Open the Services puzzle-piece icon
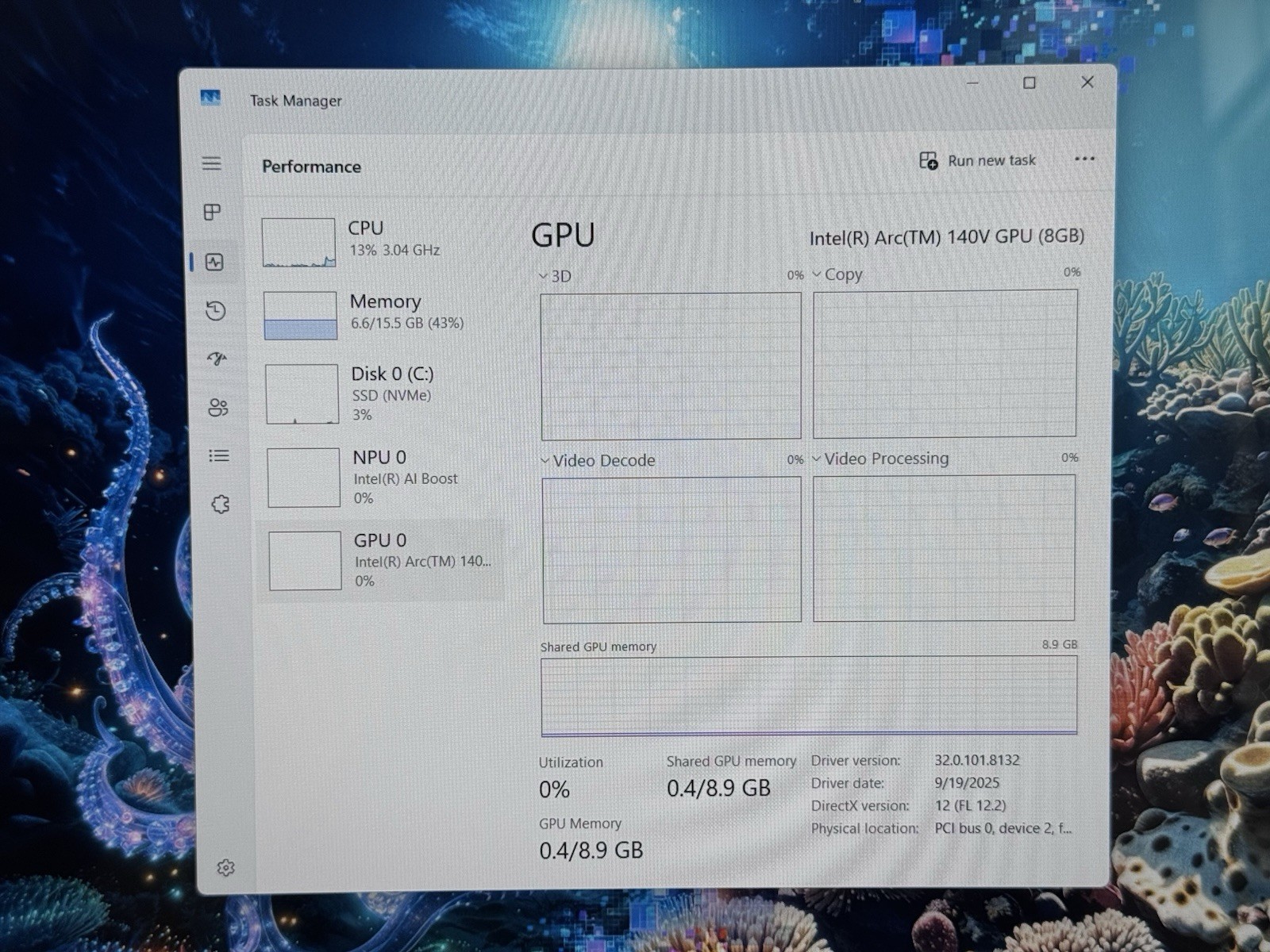 tap(221, 505)
